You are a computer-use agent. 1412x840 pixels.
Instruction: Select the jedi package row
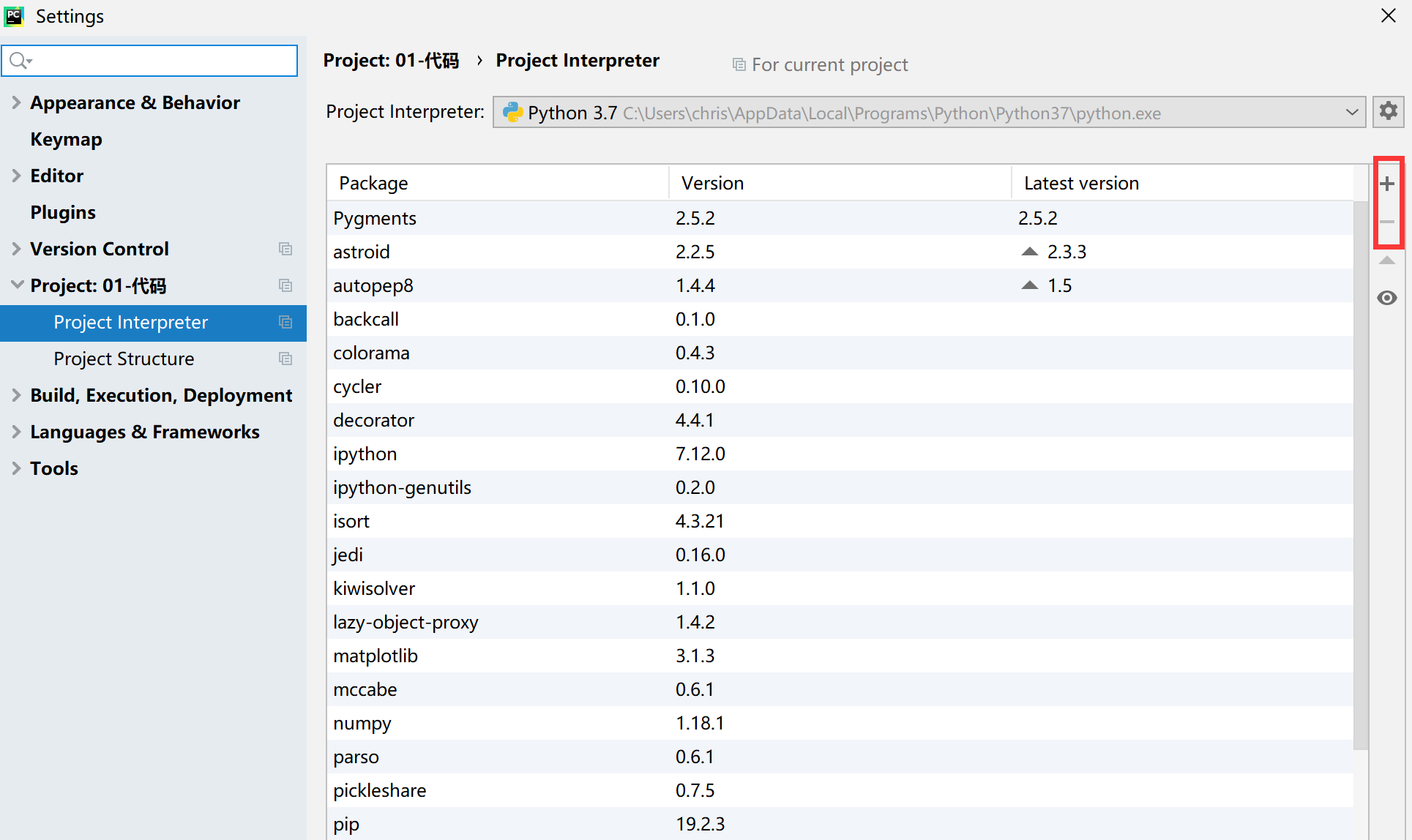click(x=840, y=555)
